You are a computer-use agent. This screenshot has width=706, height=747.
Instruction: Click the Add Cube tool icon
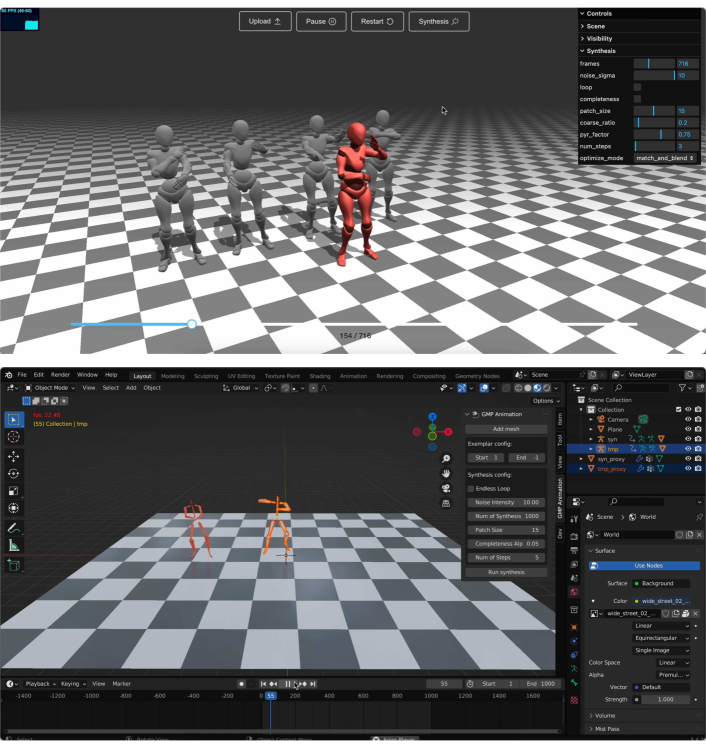14,565
